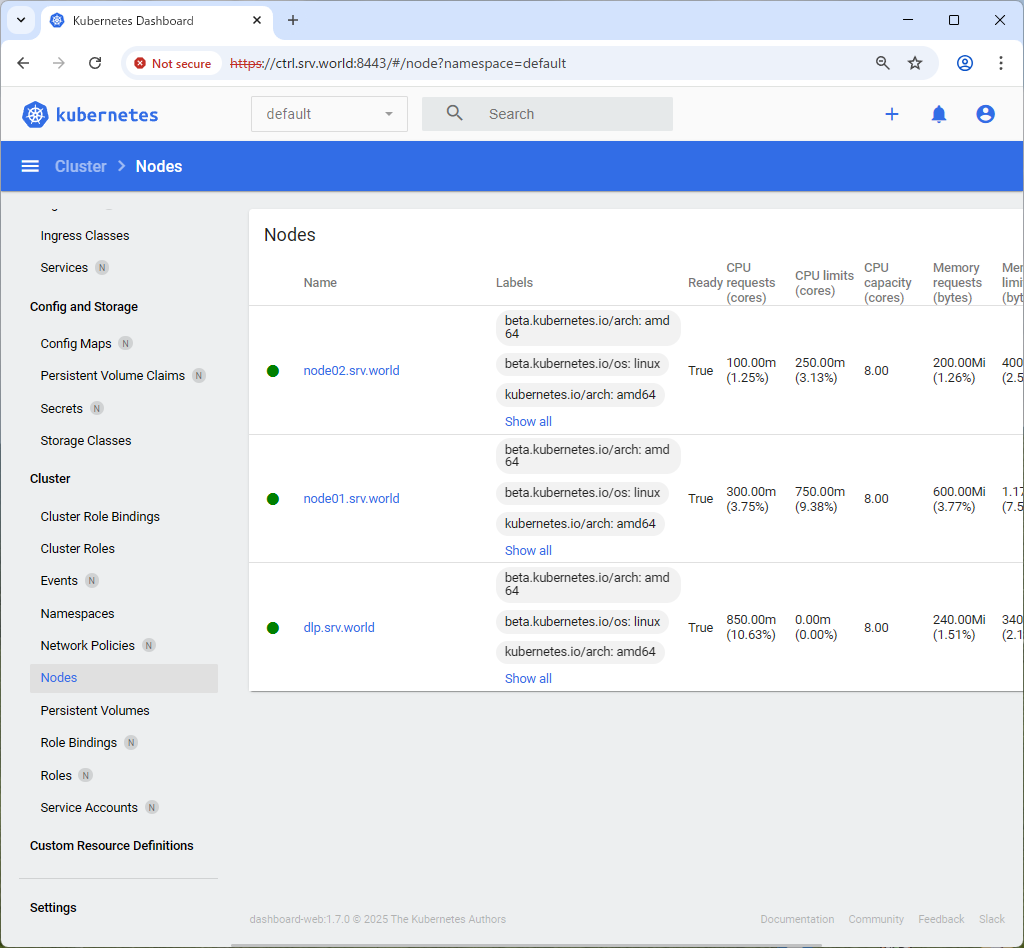
Task: Open the notifications bell
Action: pyautogui.click(x=938, y=114)
